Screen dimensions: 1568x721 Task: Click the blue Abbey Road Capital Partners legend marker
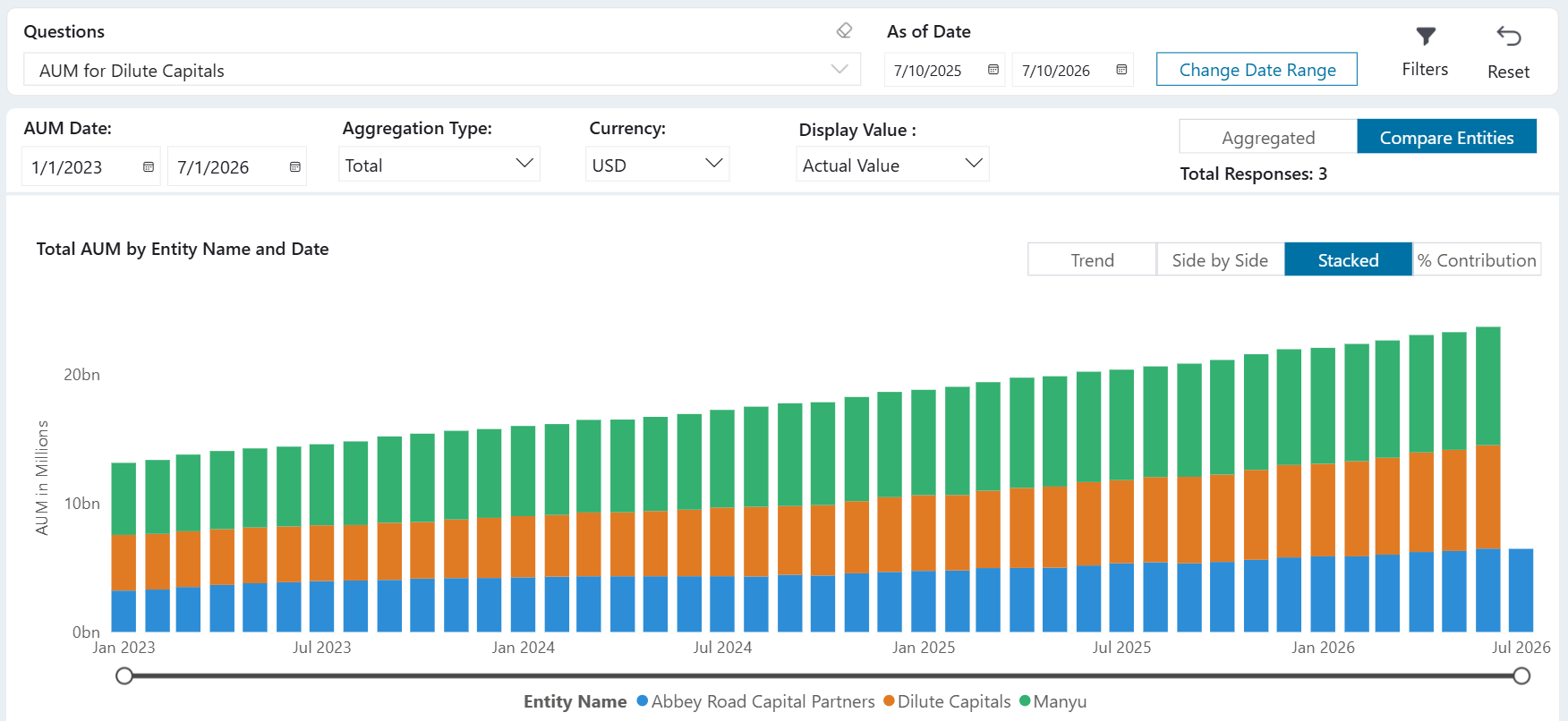pos(642,701)
